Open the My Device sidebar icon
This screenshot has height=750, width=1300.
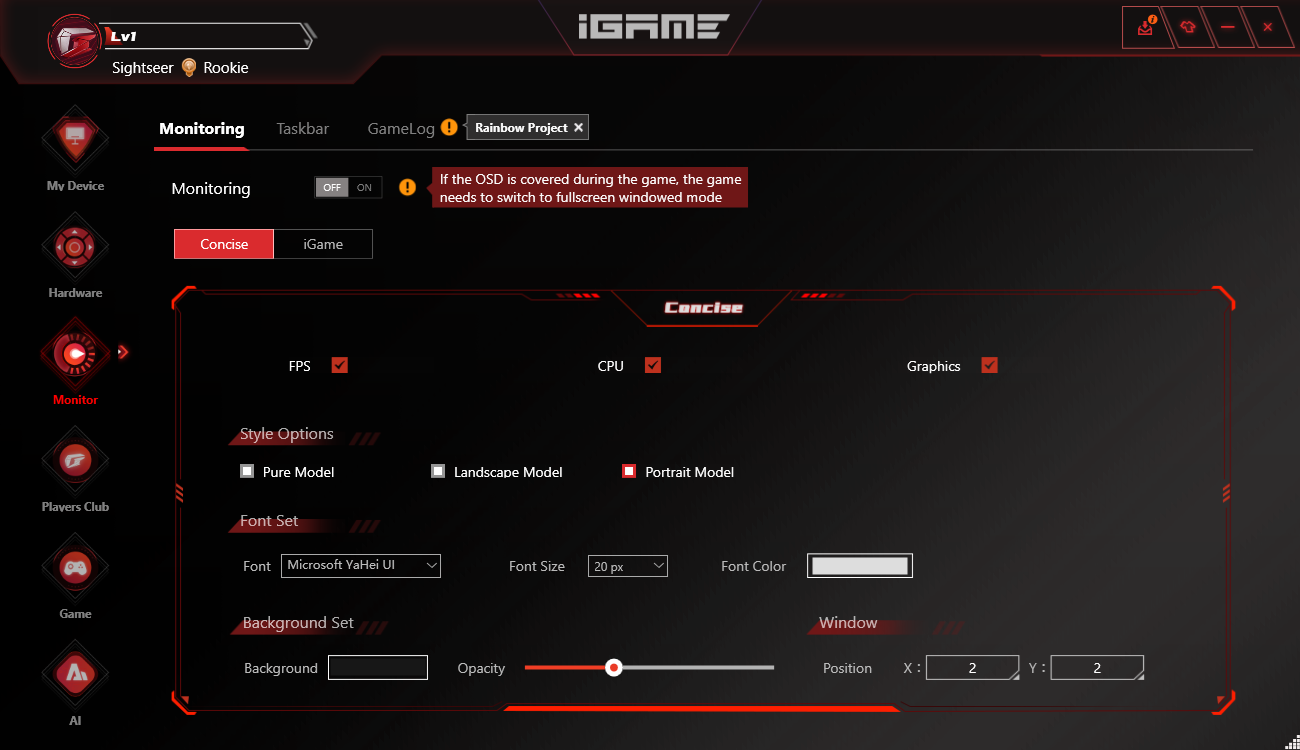75,142
